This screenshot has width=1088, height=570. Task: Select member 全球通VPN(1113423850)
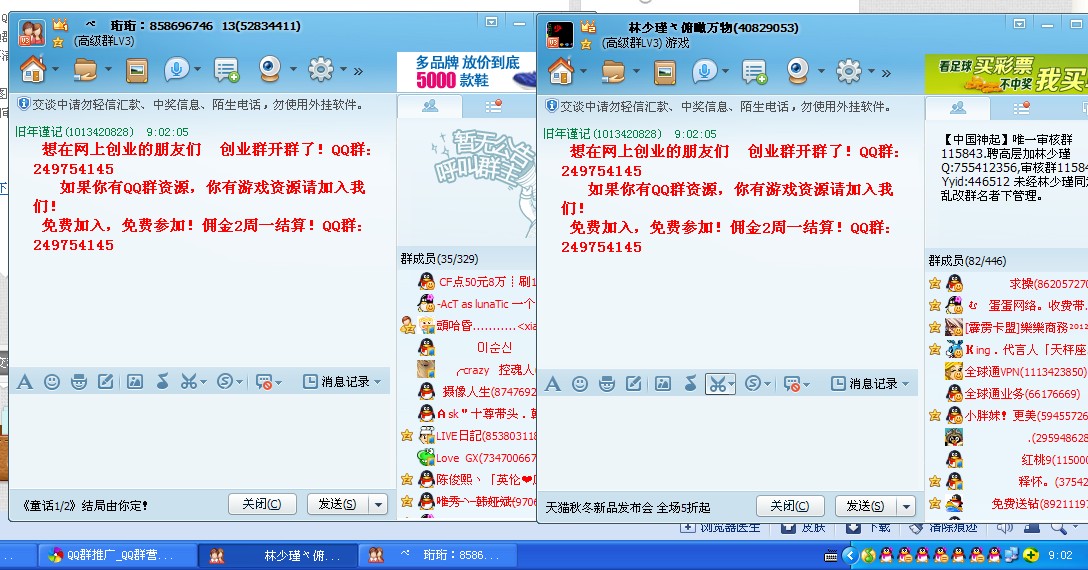1016,372
